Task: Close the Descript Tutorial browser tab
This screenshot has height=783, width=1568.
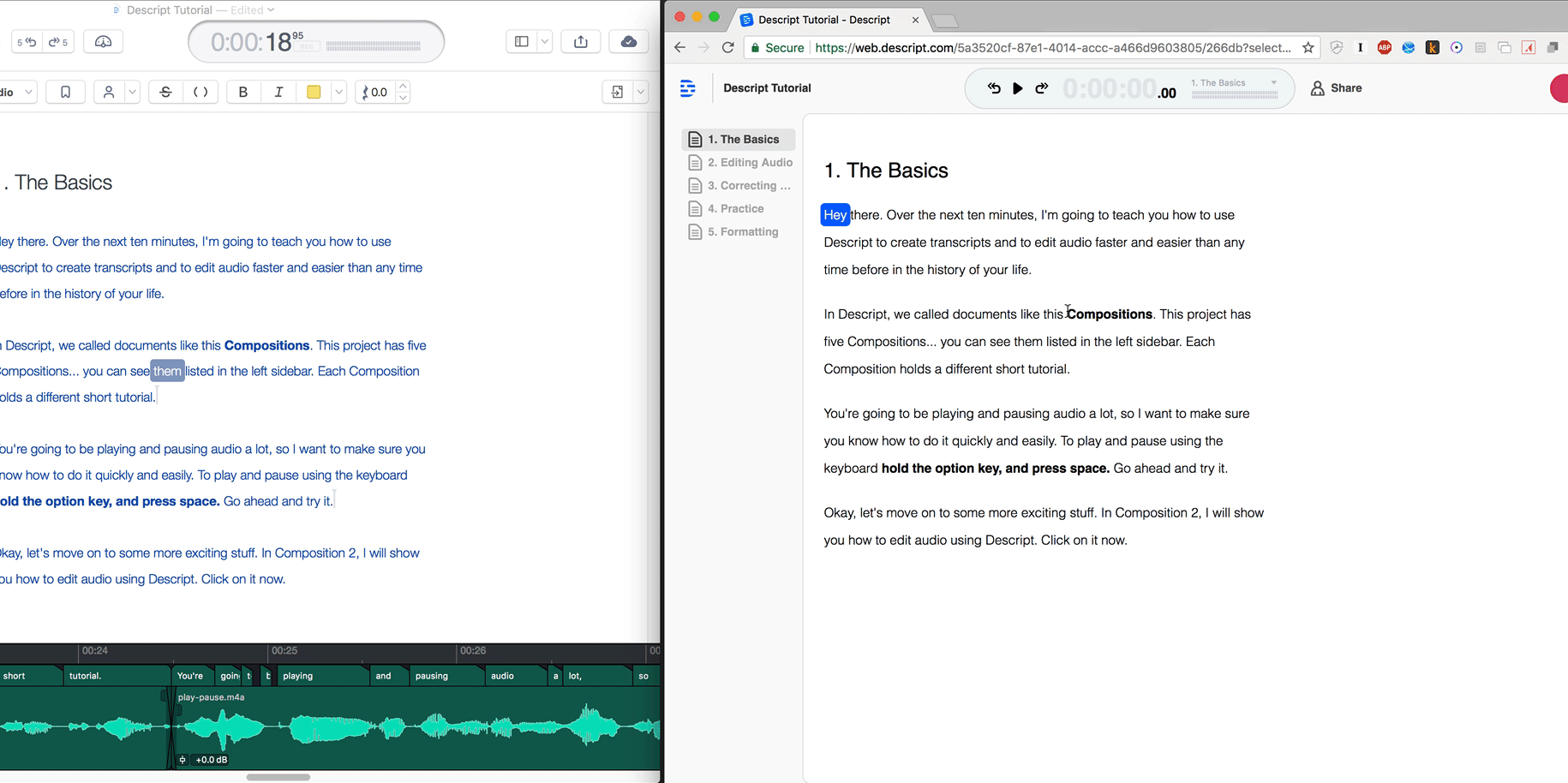Action: (x=915, y=20)
